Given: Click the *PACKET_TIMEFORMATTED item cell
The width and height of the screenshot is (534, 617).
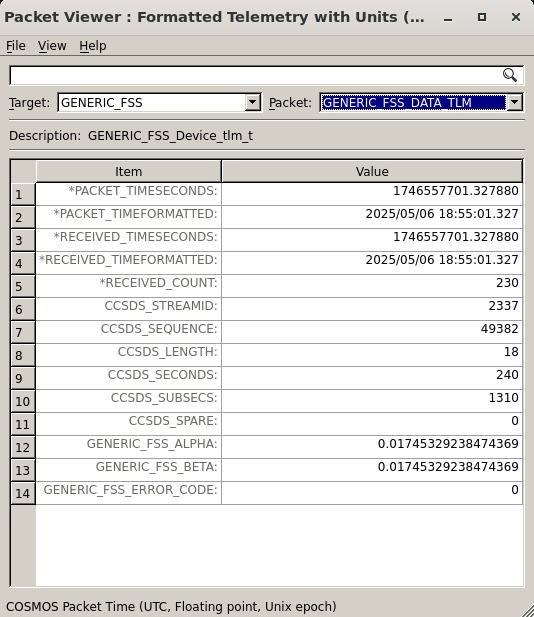Looking at the screenshot, I should (x=129, y=217).
